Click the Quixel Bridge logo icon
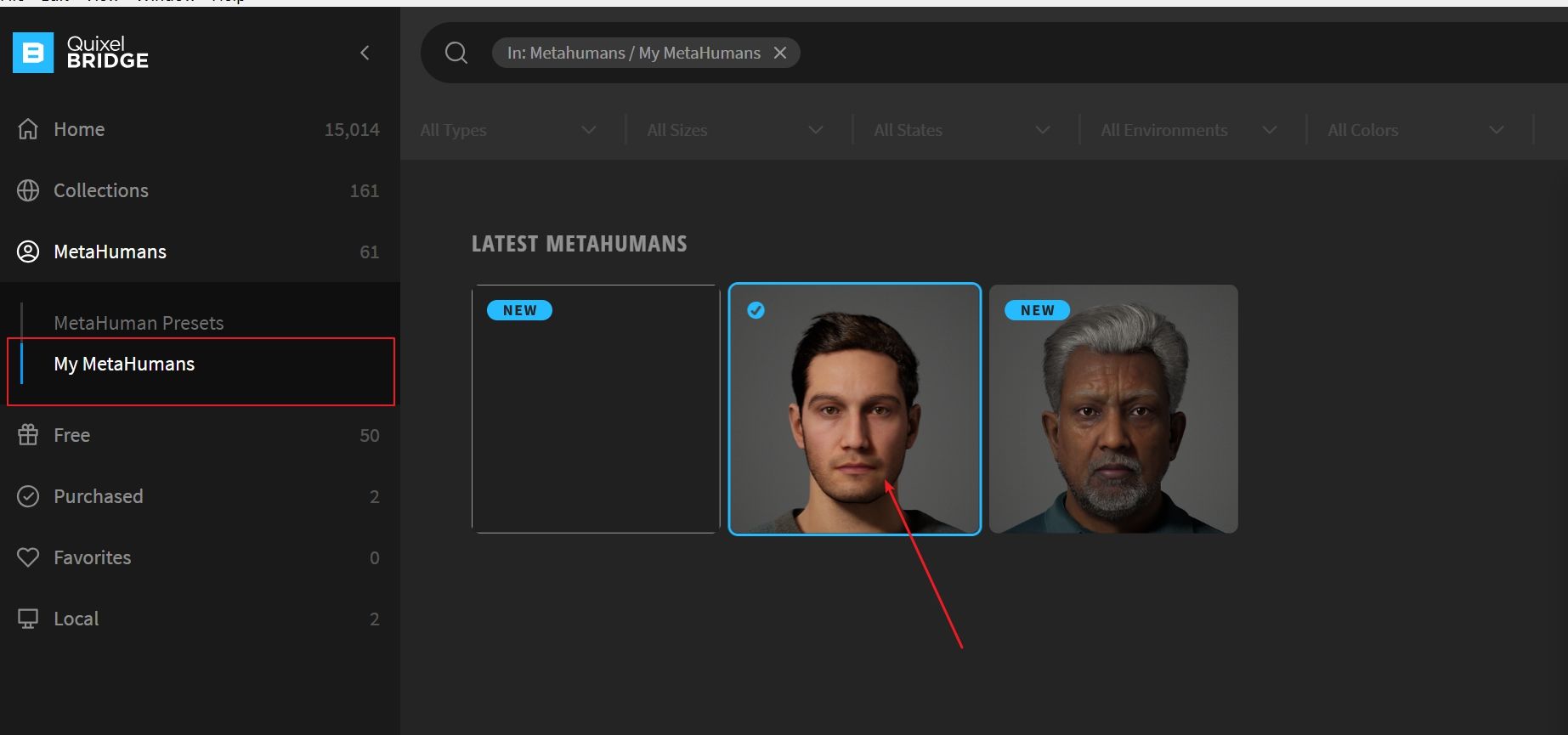1568x735 pixels. (33, 53)
